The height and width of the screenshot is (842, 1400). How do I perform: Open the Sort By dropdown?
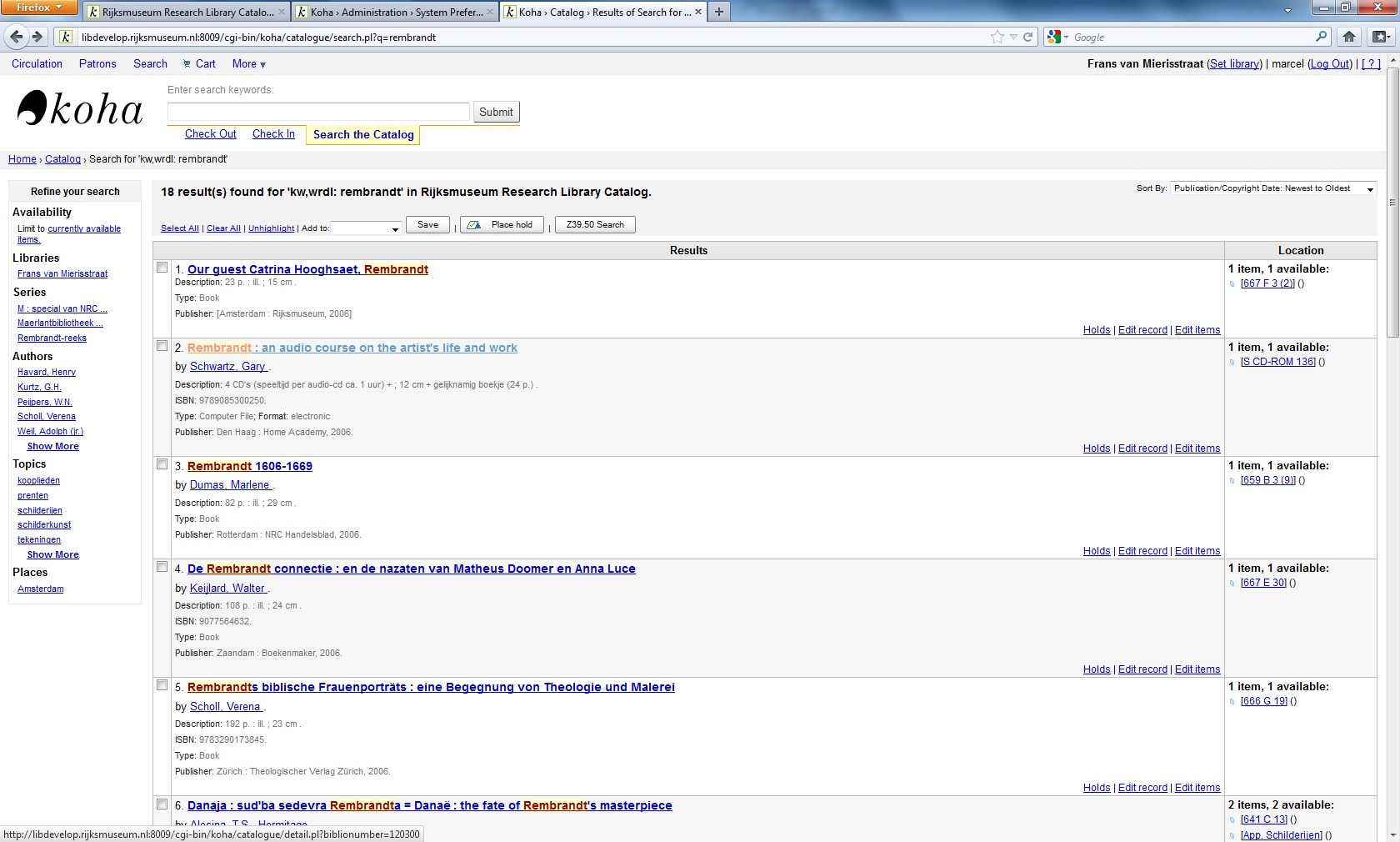1272,189
